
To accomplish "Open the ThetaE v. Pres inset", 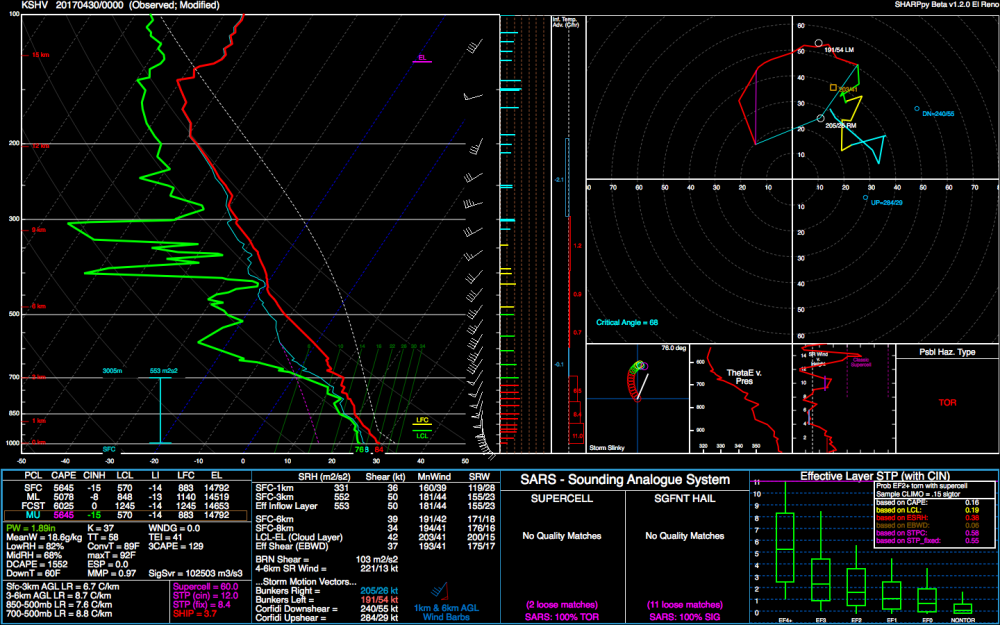I will coord(740,399).
